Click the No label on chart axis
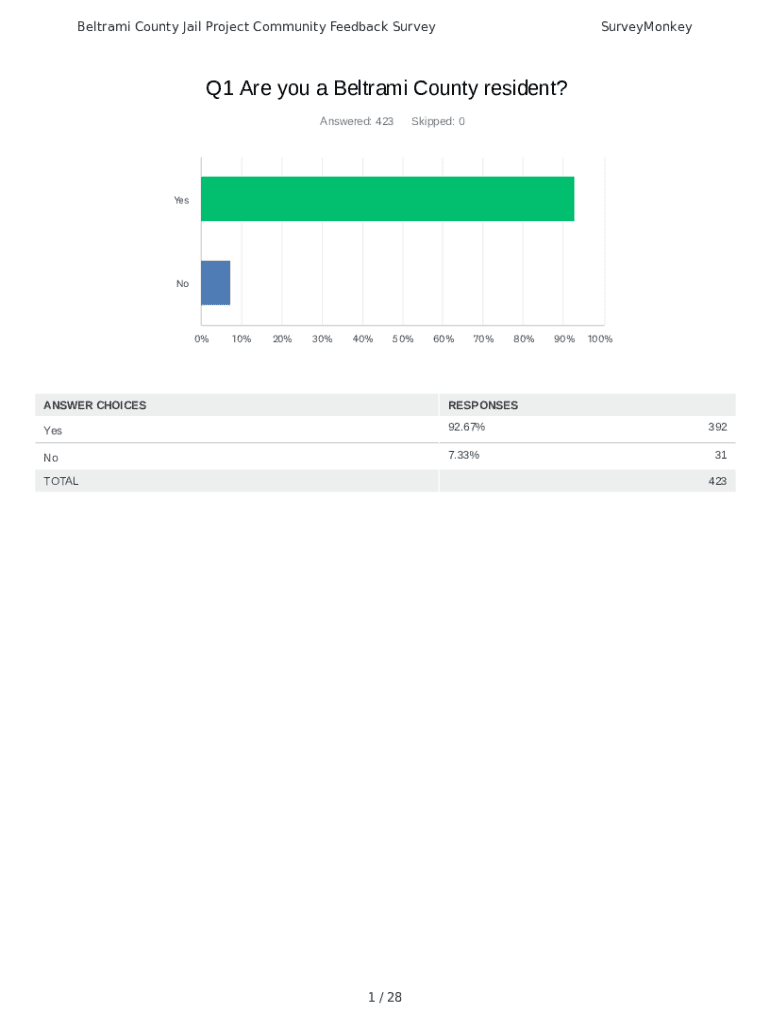 pyautogui.click(x=182, y=284)
